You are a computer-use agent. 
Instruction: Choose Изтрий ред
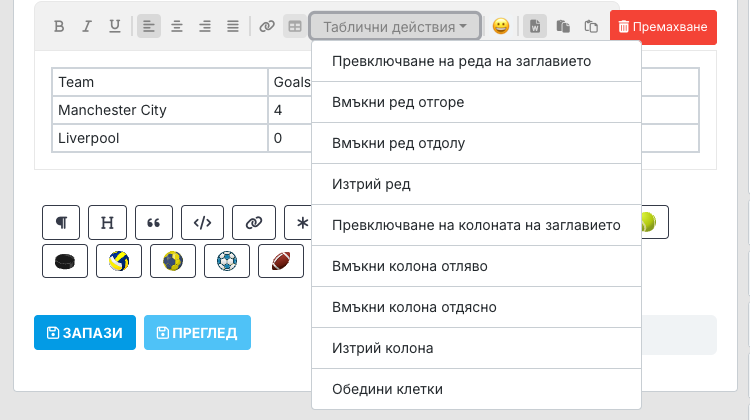pyautogui.click(x=476, y=184)
